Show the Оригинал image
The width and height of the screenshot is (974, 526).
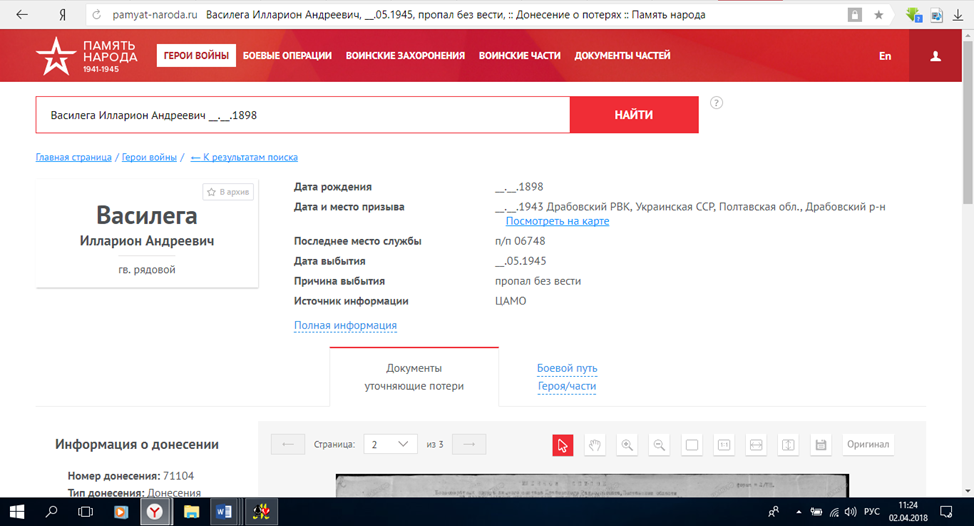(868, 445)
